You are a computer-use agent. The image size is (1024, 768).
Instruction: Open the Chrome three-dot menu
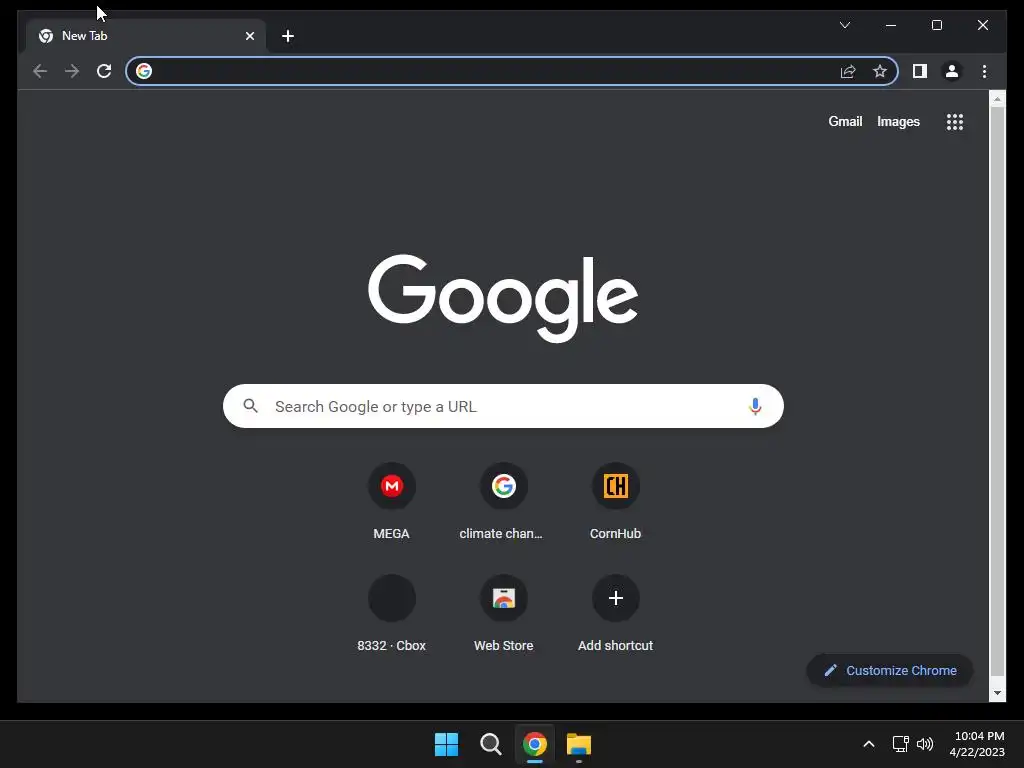(x=984, y=71)
